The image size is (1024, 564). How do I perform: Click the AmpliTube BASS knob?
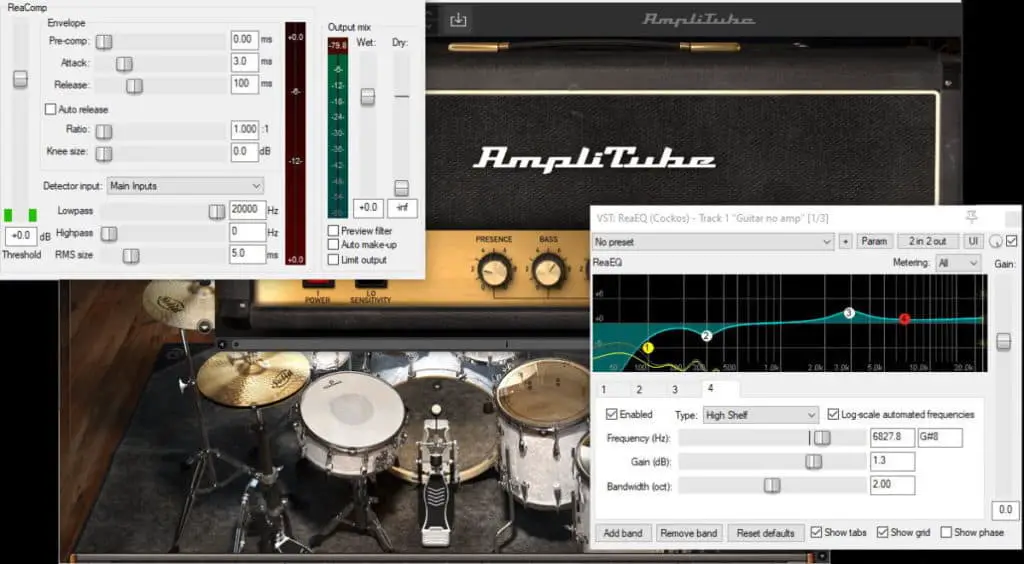549,270
